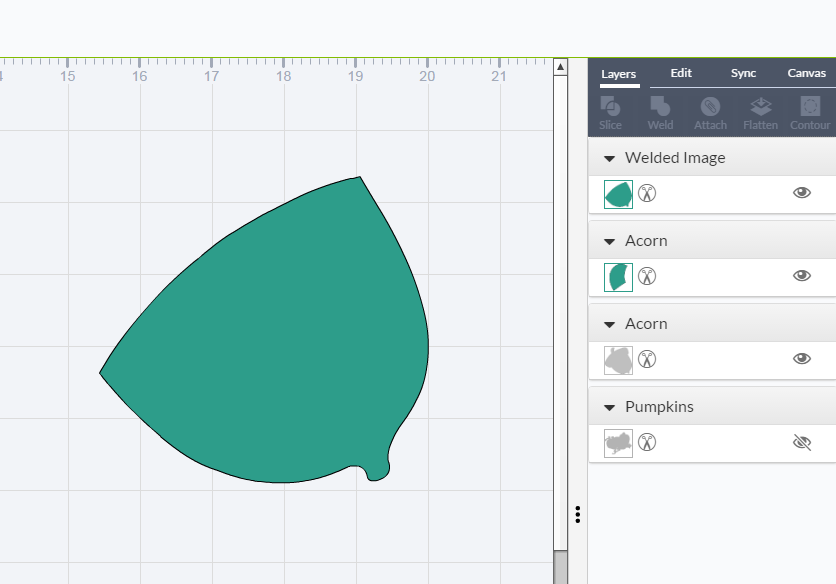This screenshot has height=584, width=836.
Task: Click the Slice tool icon
Action: [x=610, y=112]
